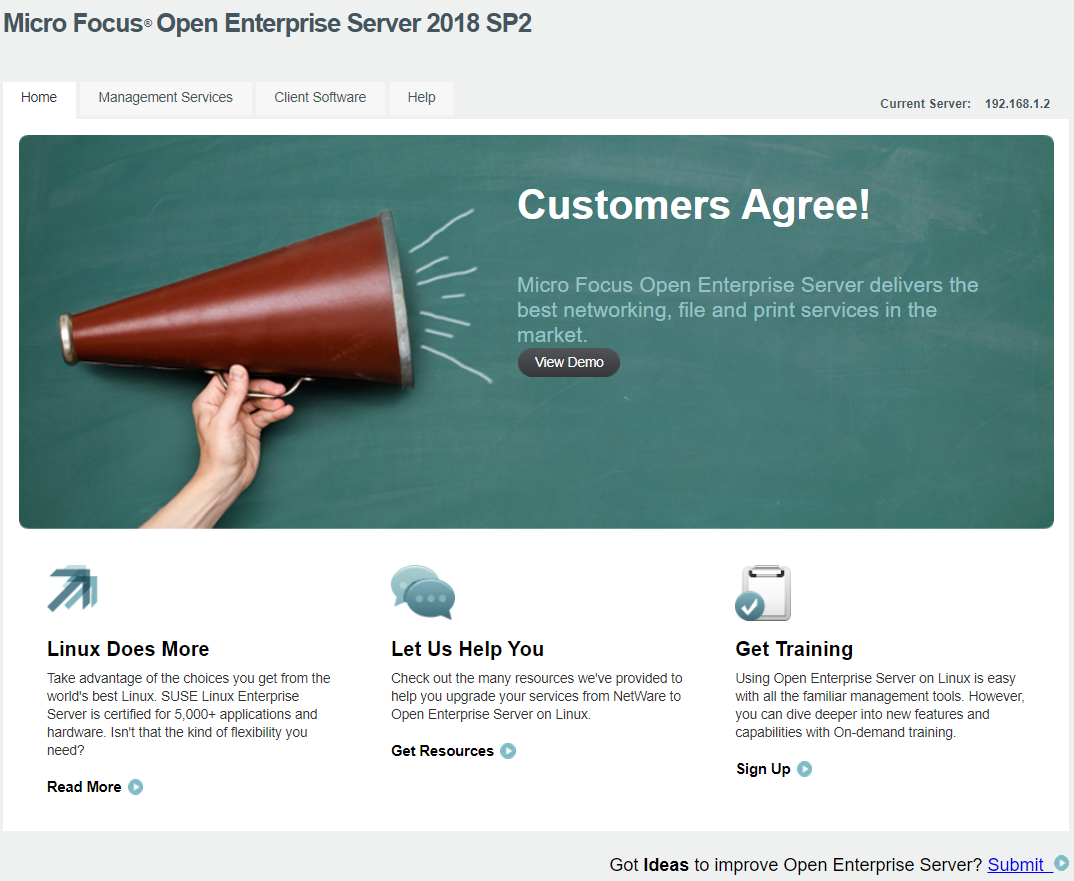Switch to Management Services tab
The height and width of the screenshot is (881, 1074).
166,98
